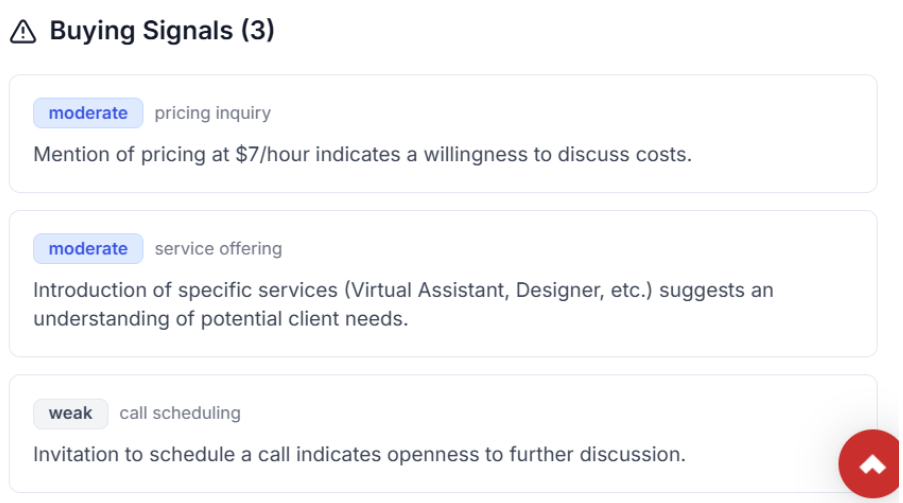
Task: Click the (3) count in the heading
Action: click(257, 31)
